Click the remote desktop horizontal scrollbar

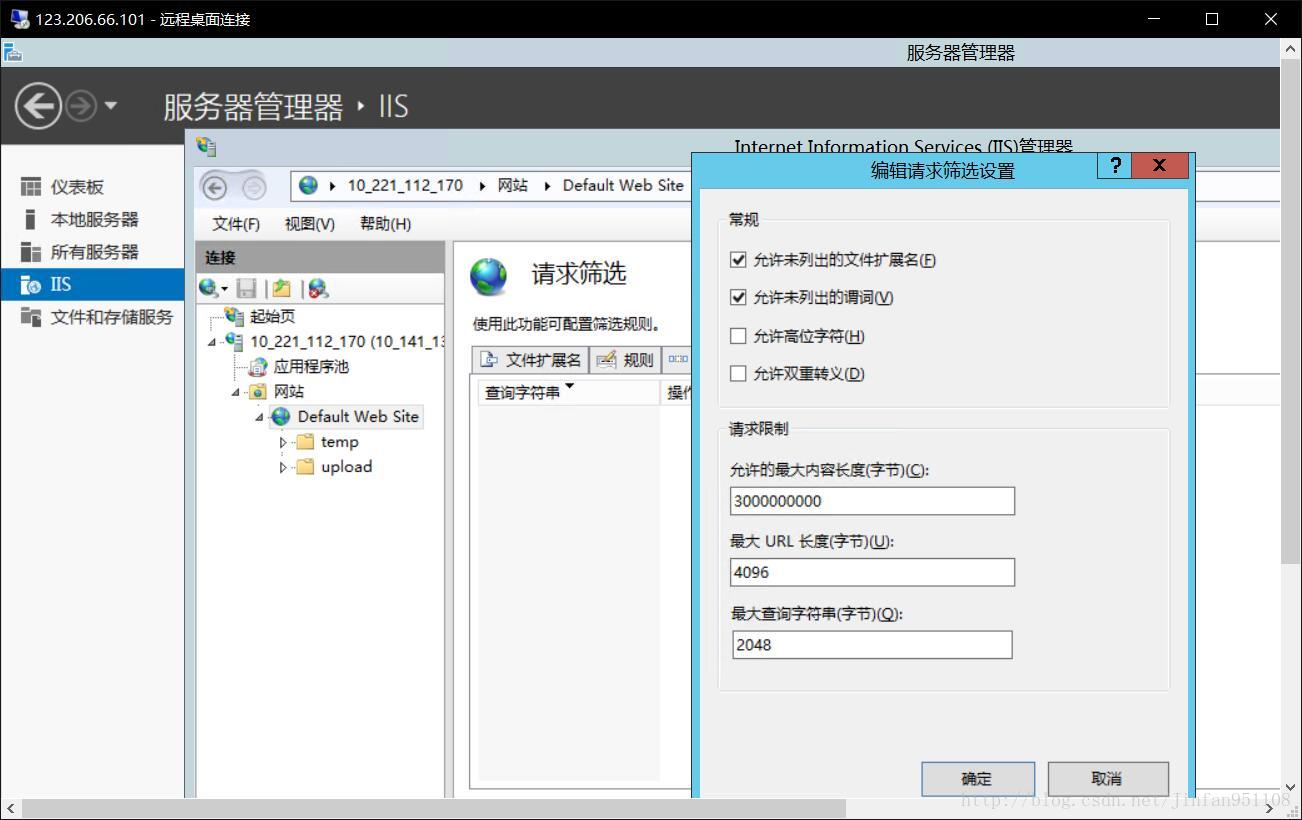pyautogui.click(x=434, y=807)
